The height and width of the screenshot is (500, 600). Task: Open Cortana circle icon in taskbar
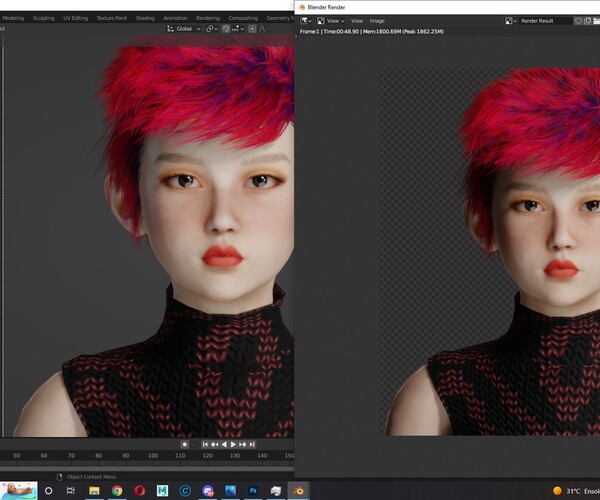(x=49, y=490)
